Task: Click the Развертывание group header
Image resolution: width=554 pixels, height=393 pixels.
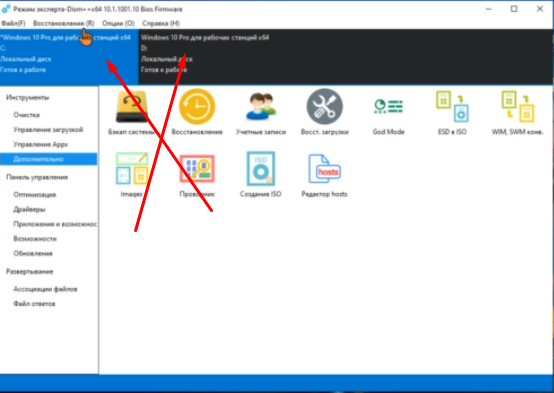Action: pos(30,271)
